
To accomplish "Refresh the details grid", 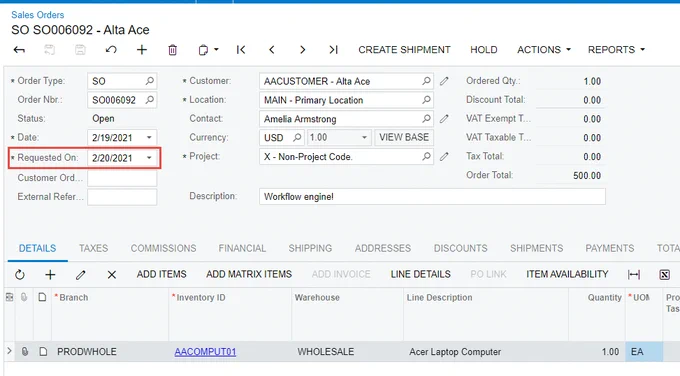I will (20, 275).
